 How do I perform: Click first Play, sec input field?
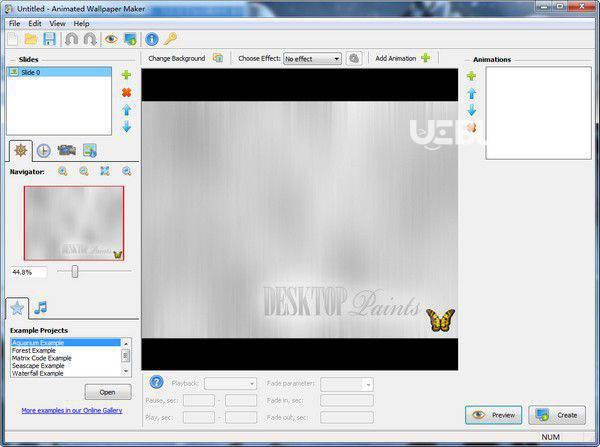click(x=199, y=418)
